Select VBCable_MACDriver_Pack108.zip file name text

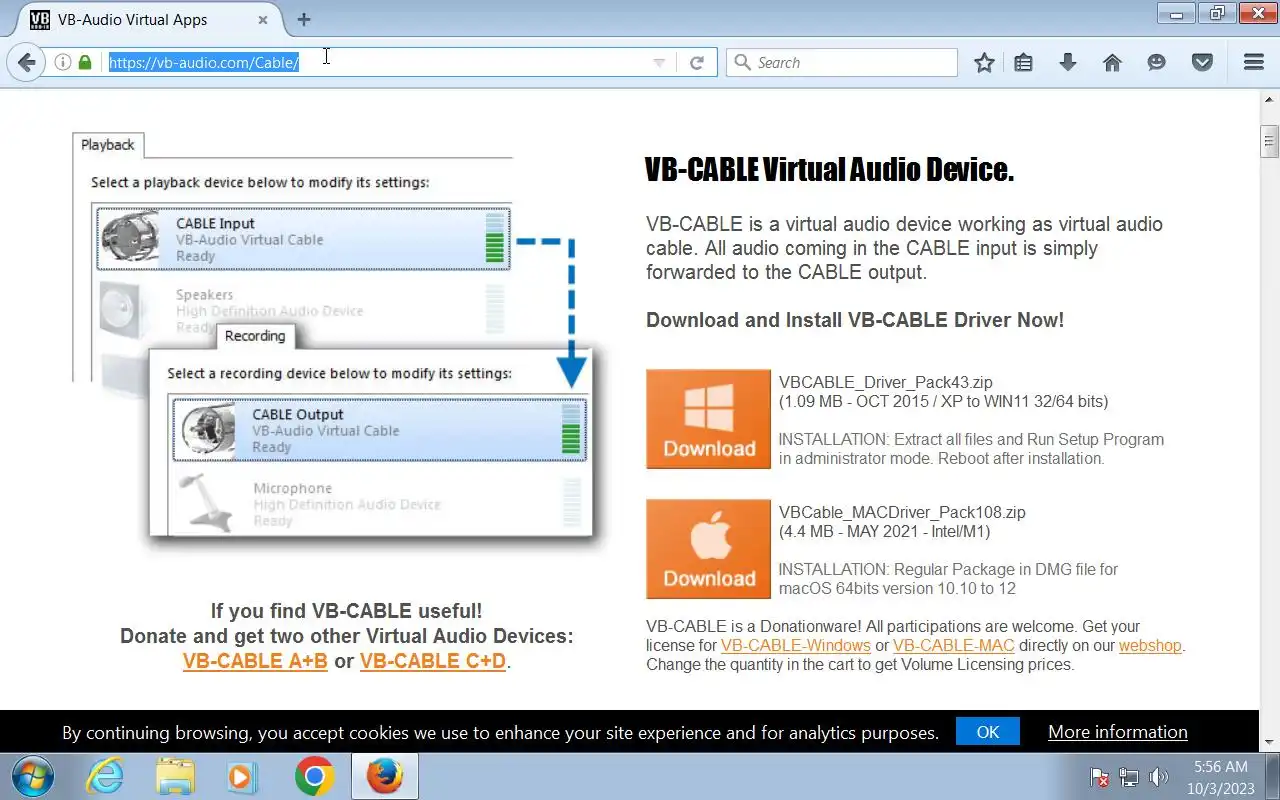(902, 512)
